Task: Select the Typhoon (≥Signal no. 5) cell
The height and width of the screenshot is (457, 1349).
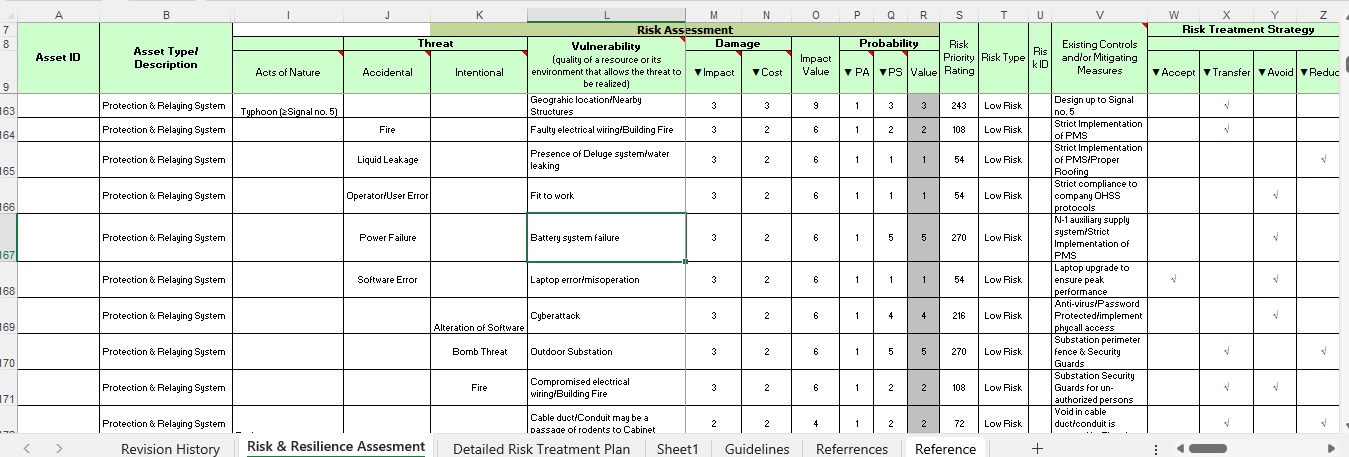Action: click(288, 106)
